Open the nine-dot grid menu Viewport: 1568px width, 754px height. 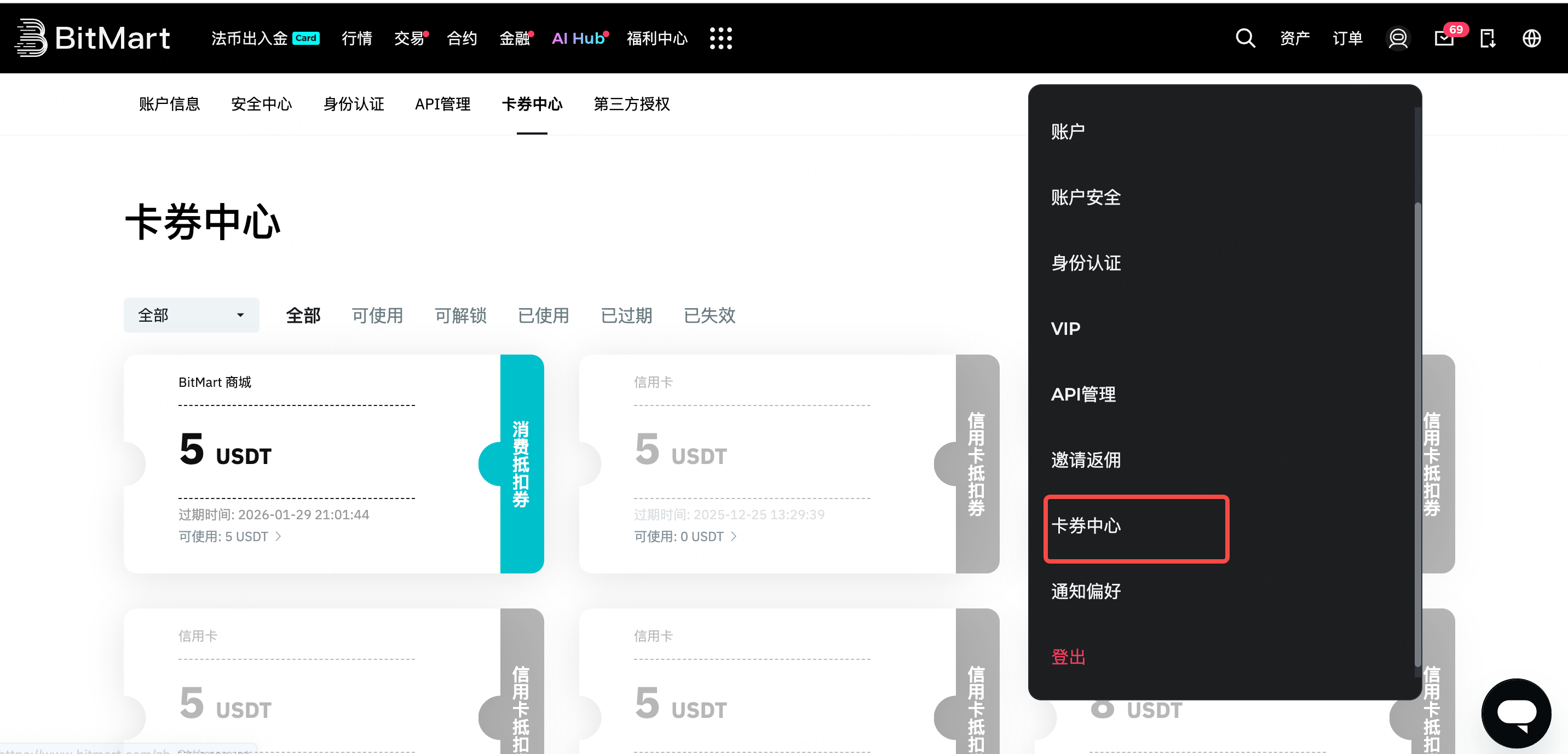point(720,38)
